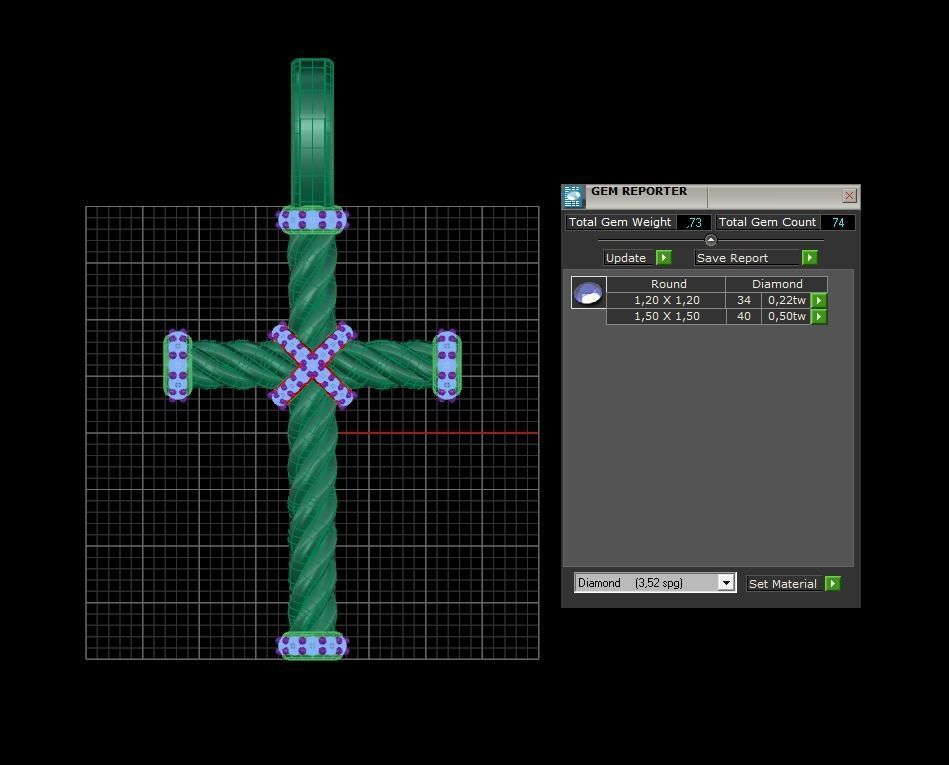Select the pendant bail loop at the top

pos(312,133)
